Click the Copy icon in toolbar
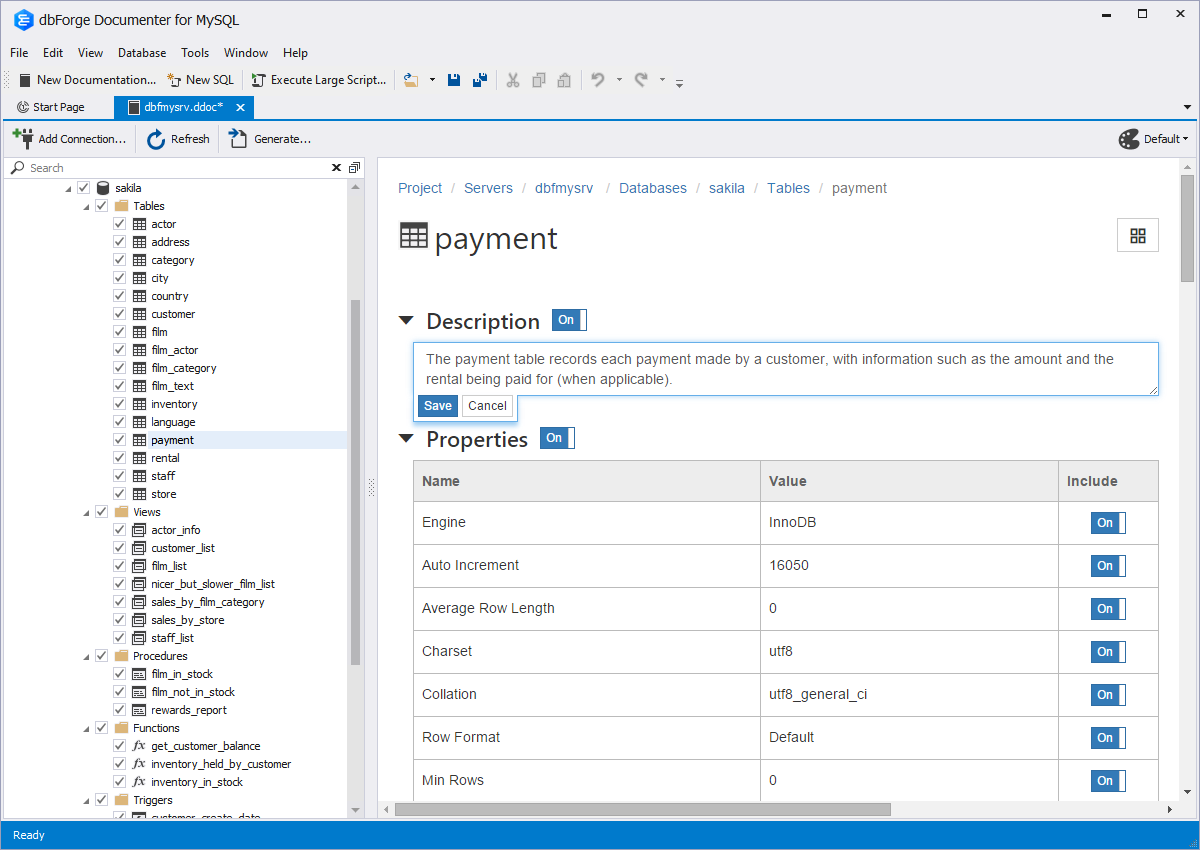Screen dimensions: 1200x850 pos(538,80)
